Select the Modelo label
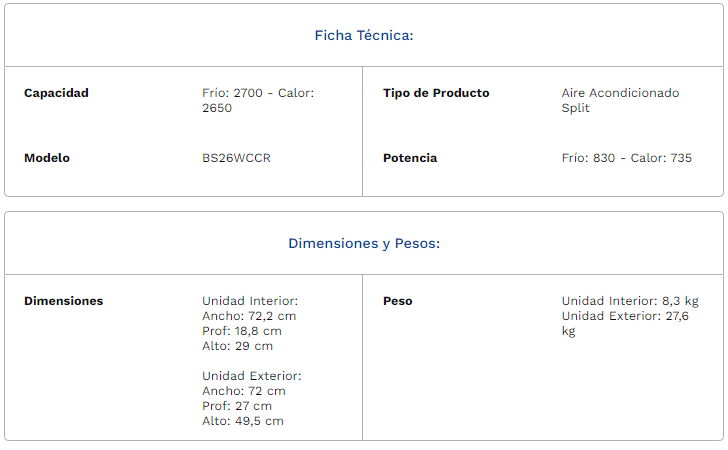Image resolution: width=728 pixels, height=450 pixels. (47, 158)
